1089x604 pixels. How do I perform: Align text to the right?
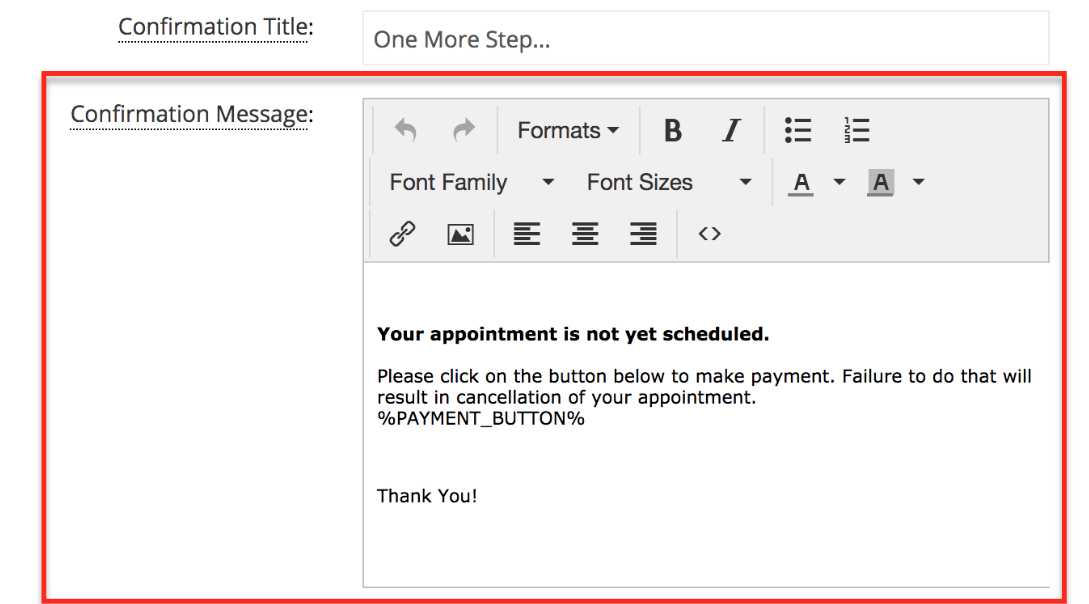click(643, 233)
